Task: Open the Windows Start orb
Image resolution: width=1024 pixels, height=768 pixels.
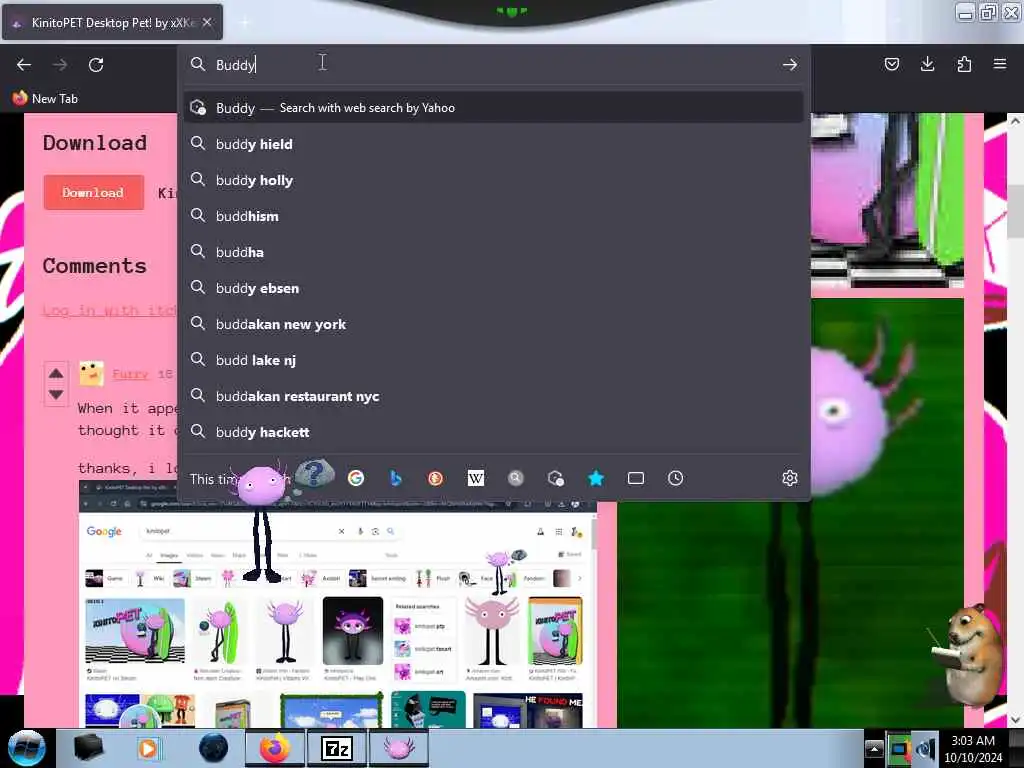Action: (27, 748)
